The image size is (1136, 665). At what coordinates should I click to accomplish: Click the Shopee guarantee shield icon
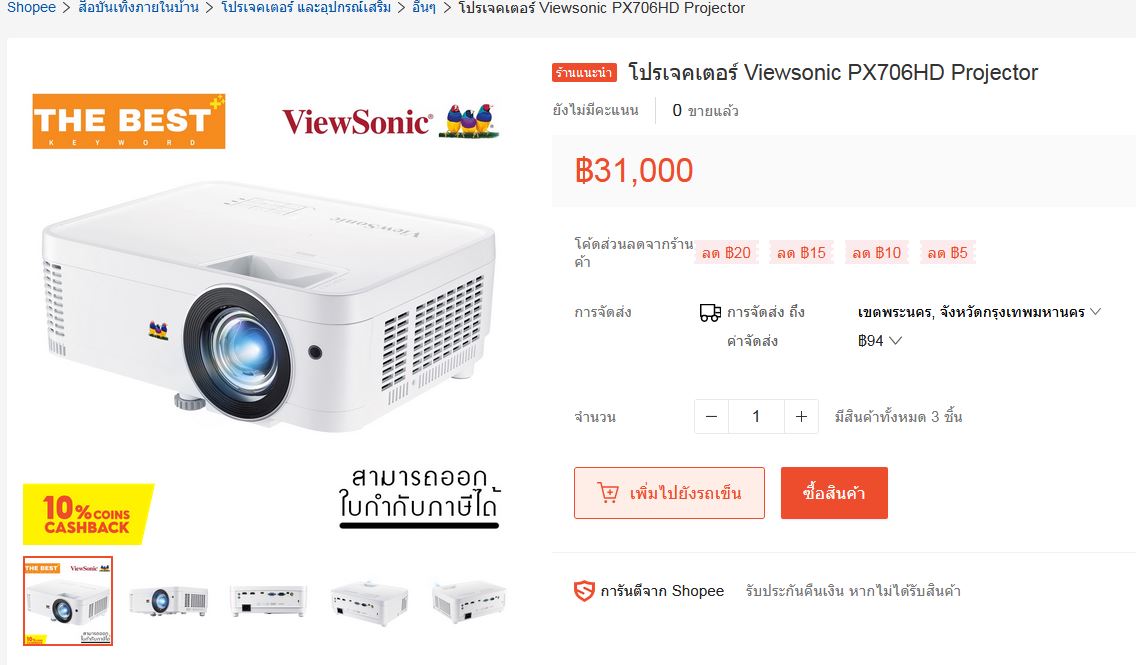click(x=584, y=591)
